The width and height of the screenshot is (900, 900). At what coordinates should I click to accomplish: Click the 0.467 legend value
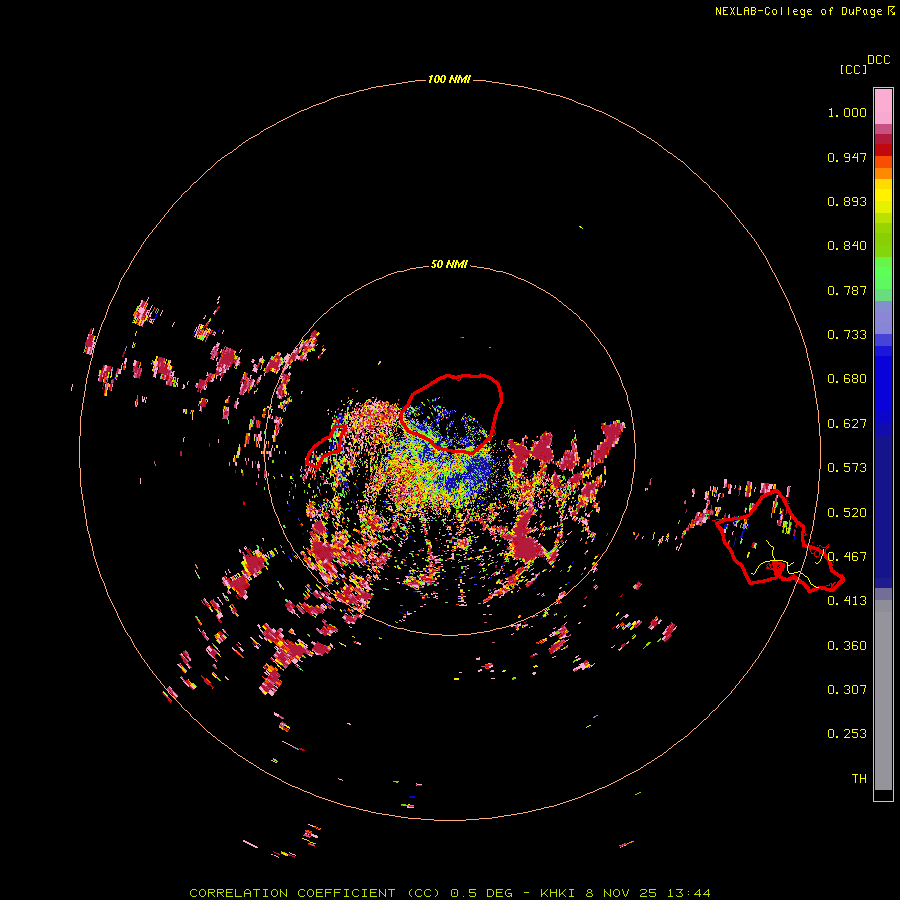(x=847, y=557)
